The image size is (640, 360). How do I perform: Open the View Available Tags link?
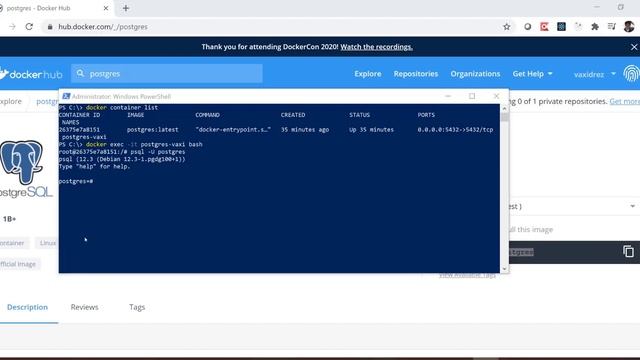pyautogui.click(x=467, y=276)
